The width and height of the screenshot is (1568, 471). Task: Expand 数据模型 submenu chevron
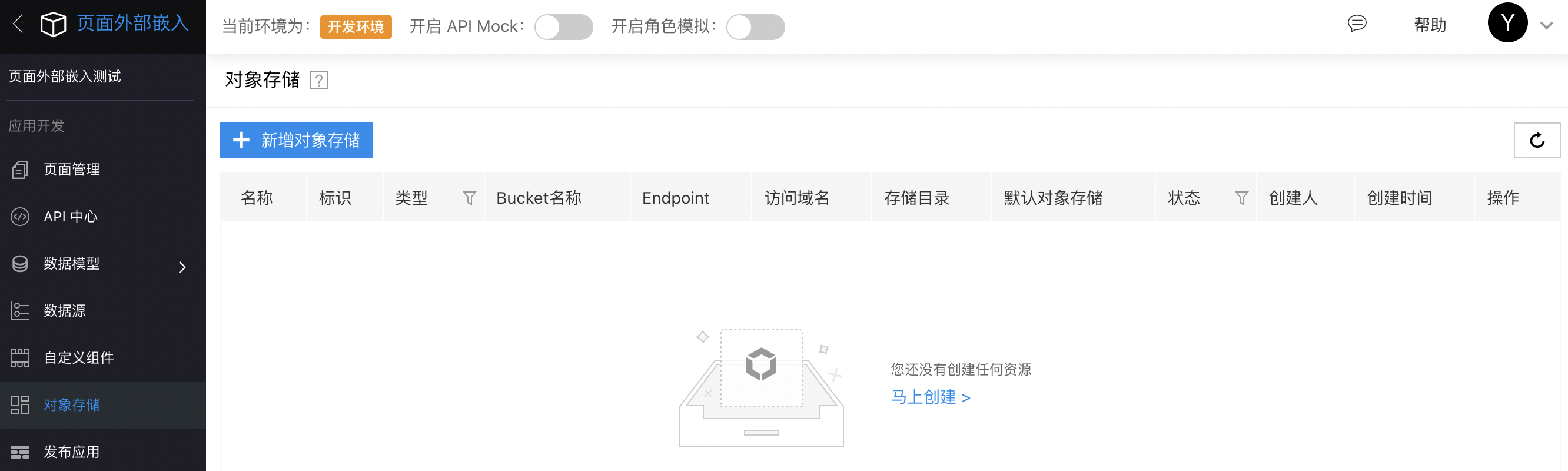pyautogui.click(x=182, y=267)
